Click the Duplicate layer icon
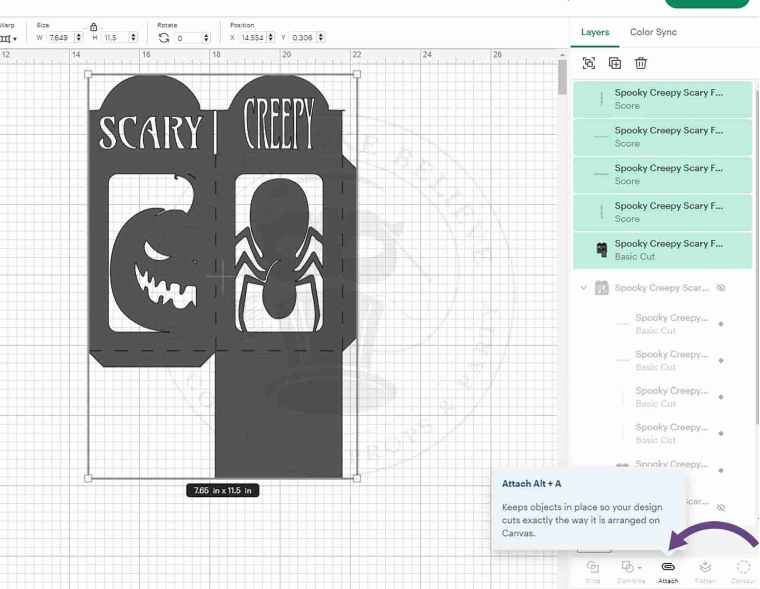 615,63
